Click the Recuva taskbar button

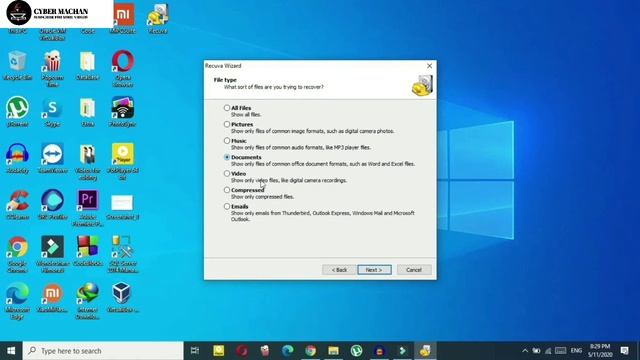coord(425,351)
